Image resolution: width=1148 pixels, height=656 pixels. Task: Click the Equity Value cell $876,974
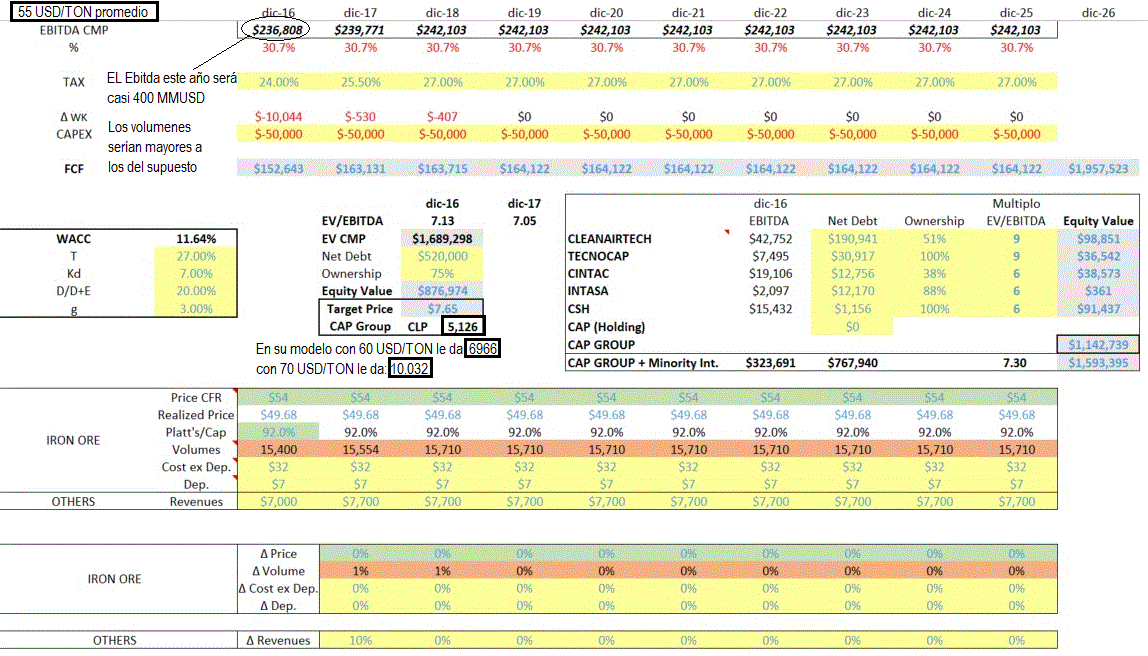442,291
